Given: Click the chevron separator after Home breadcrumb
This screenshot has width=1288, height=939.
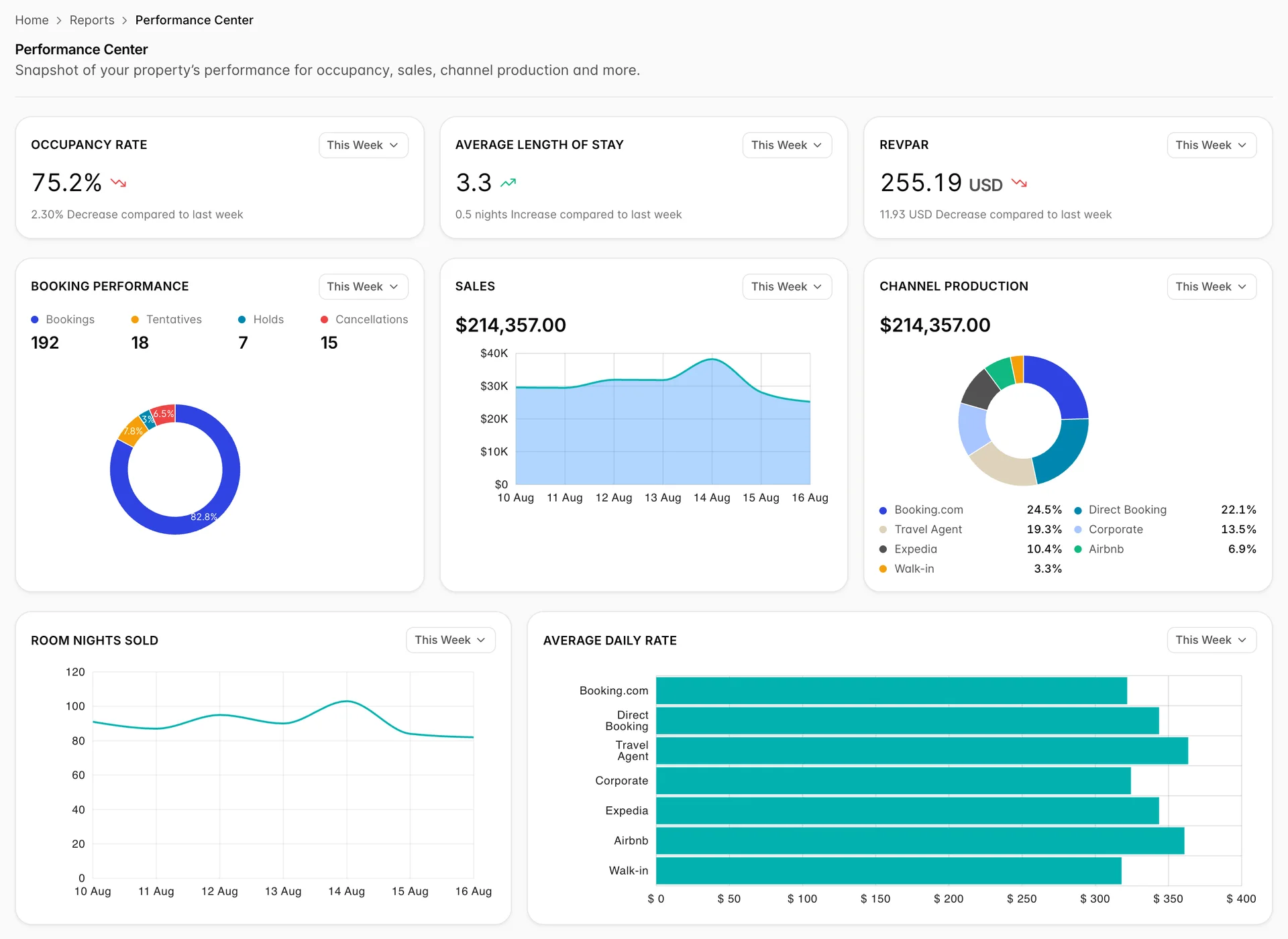Looking at the screenshot, I should (59, 21).
